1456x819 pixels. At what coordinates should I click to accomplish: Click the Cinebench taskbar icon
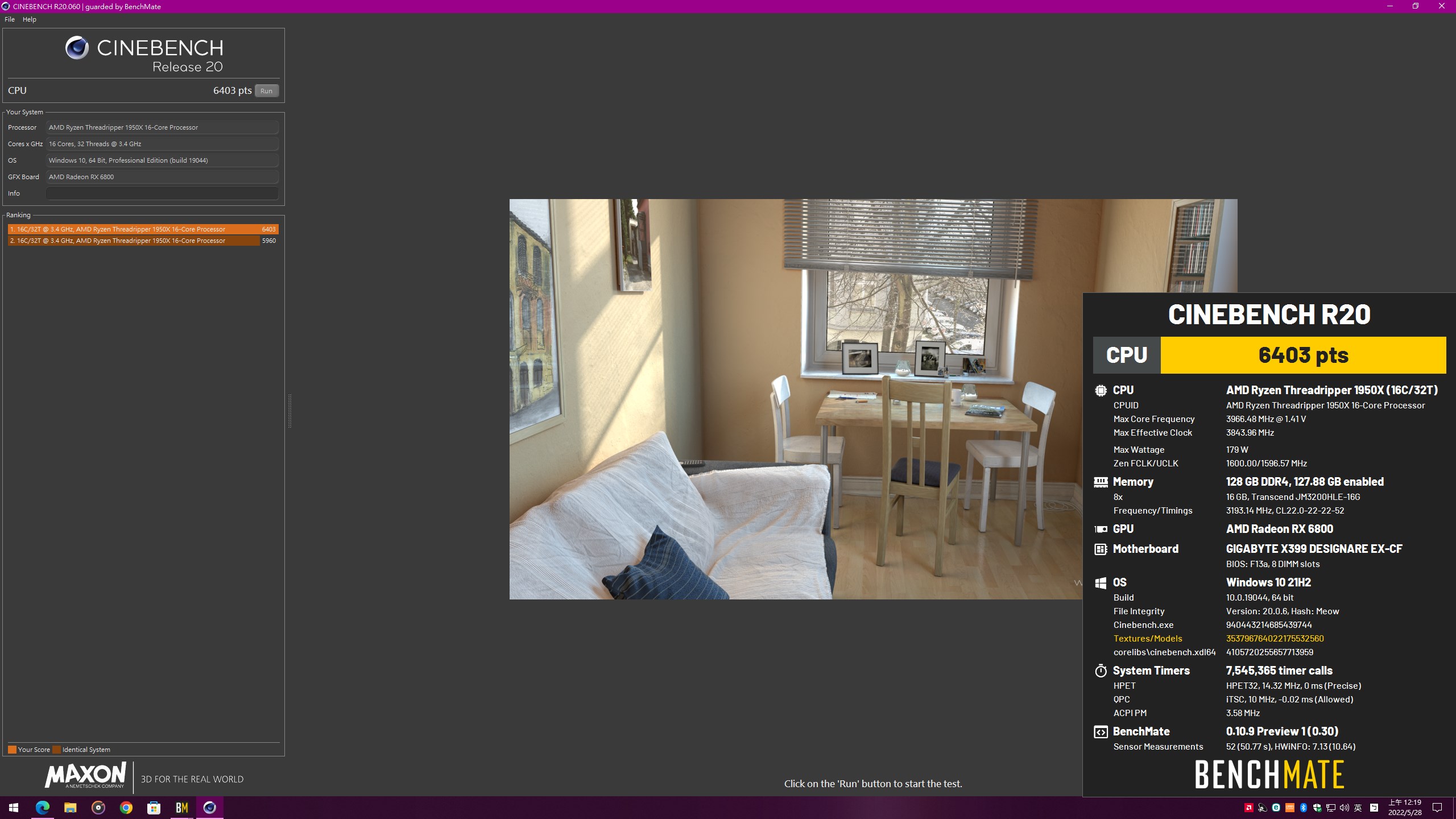210,808
